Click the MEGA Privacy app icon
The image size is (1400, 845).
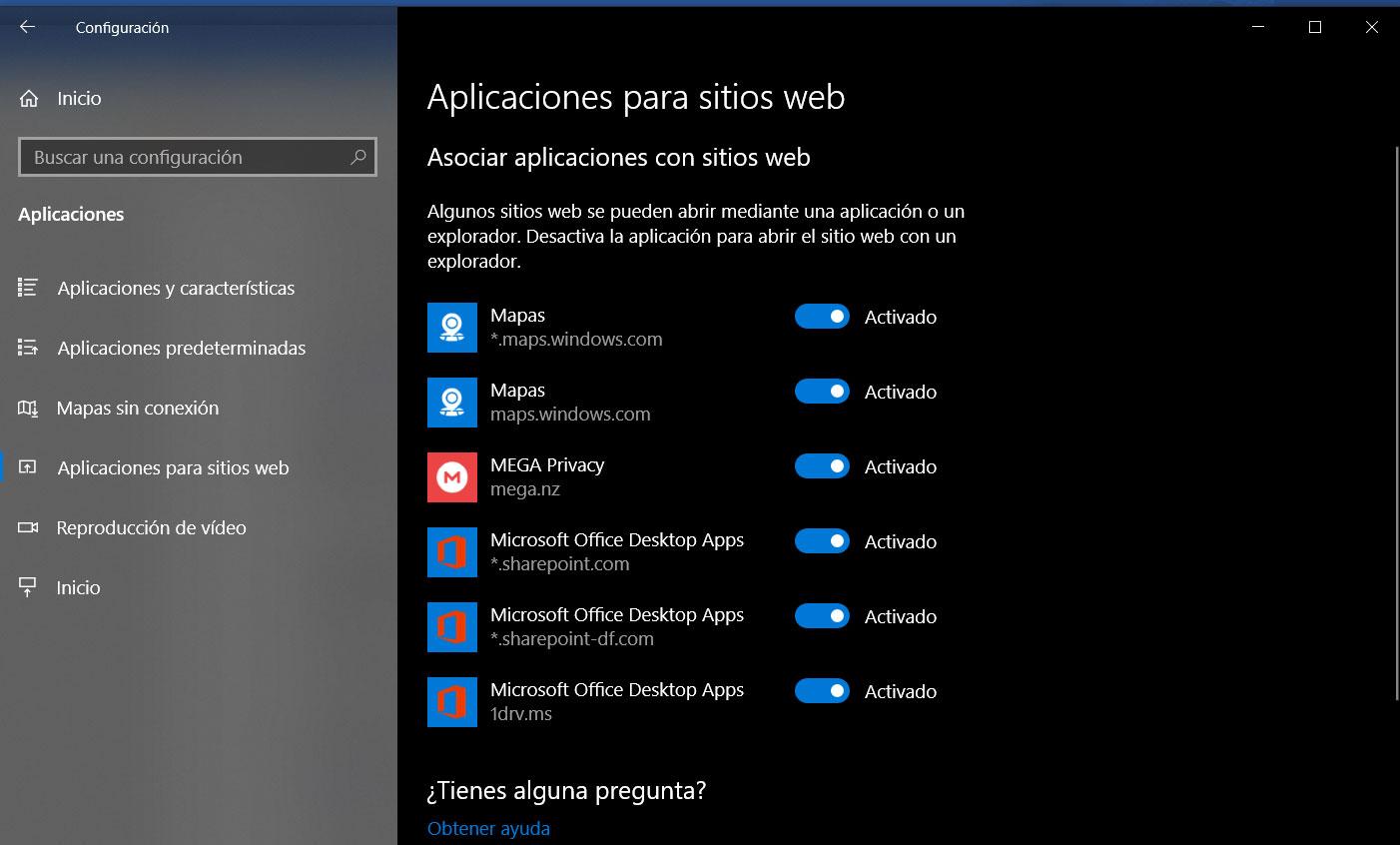pos(452,477)
